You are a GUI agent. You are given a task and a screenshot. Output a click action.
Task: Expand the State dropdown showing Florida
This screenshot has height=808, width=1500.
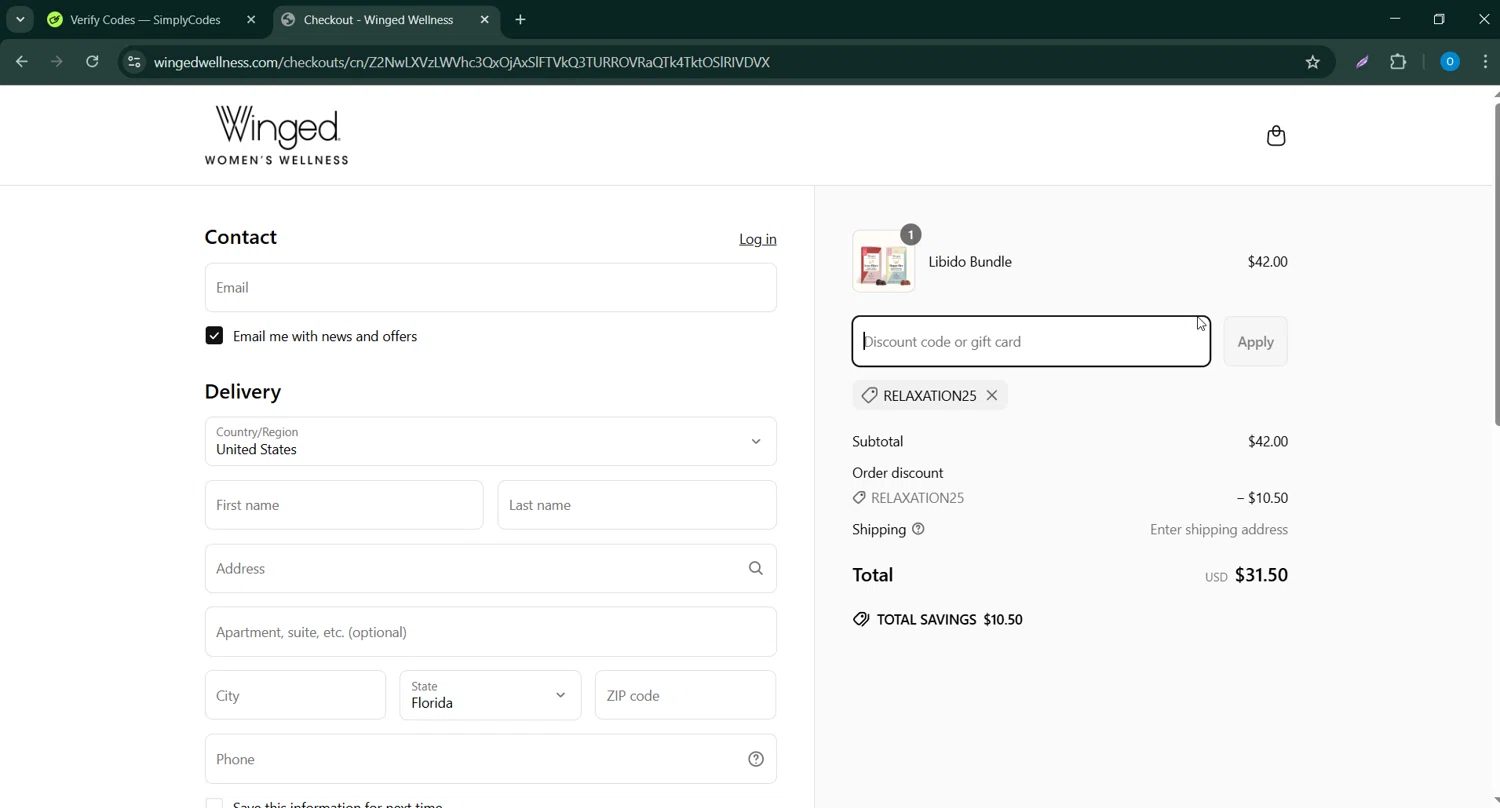(x=490, y=695)
